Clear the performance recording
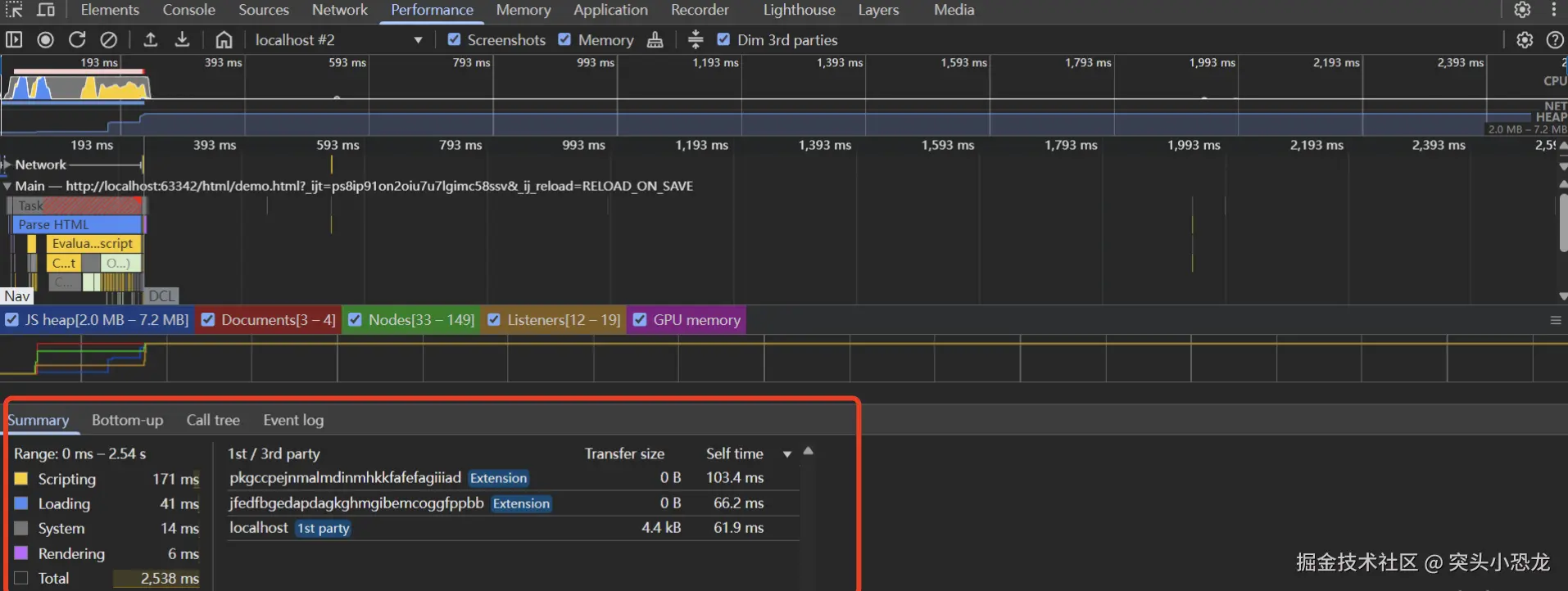This screenshot has height=591, width=1568. [x=108, y=39]
